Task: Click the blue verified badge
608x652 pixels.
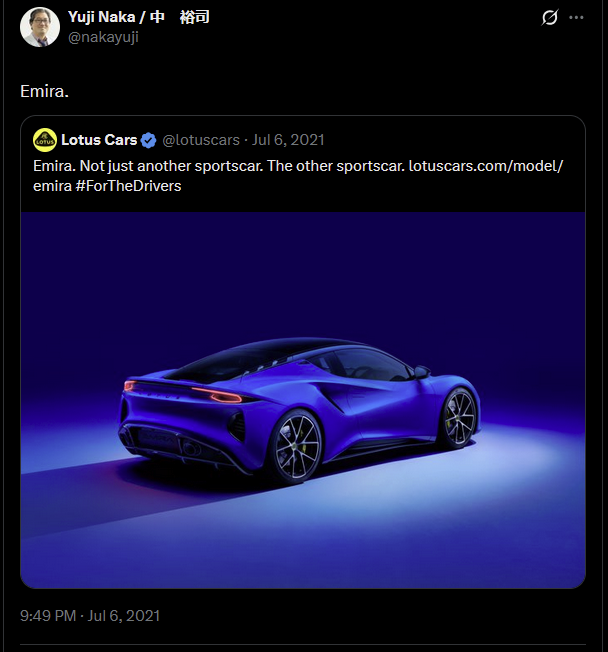Action: 148,140
